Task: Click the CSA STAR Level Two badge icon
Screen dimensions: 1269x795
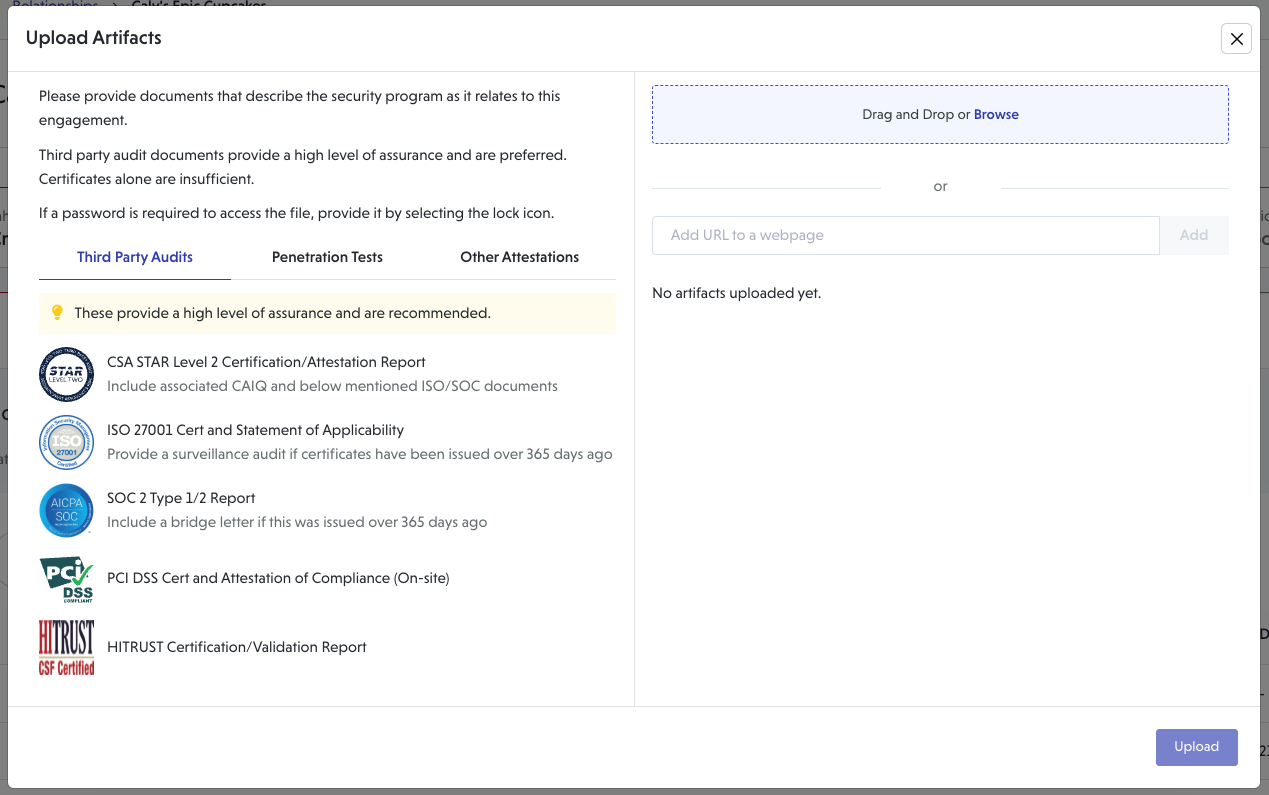Action: 66,374
